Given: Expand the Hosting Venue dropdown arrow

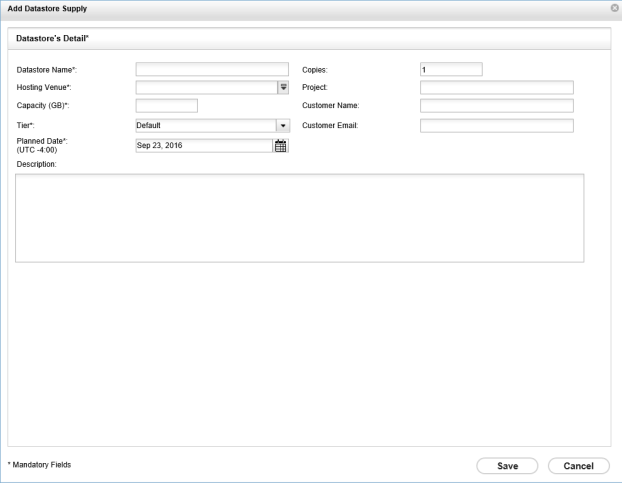Looking at the screenshot, I should 283,87.
